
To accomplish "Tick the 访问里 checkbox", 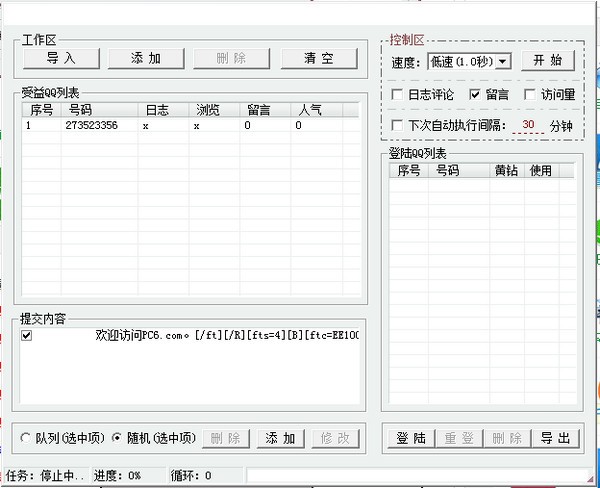I will (530, 95).
